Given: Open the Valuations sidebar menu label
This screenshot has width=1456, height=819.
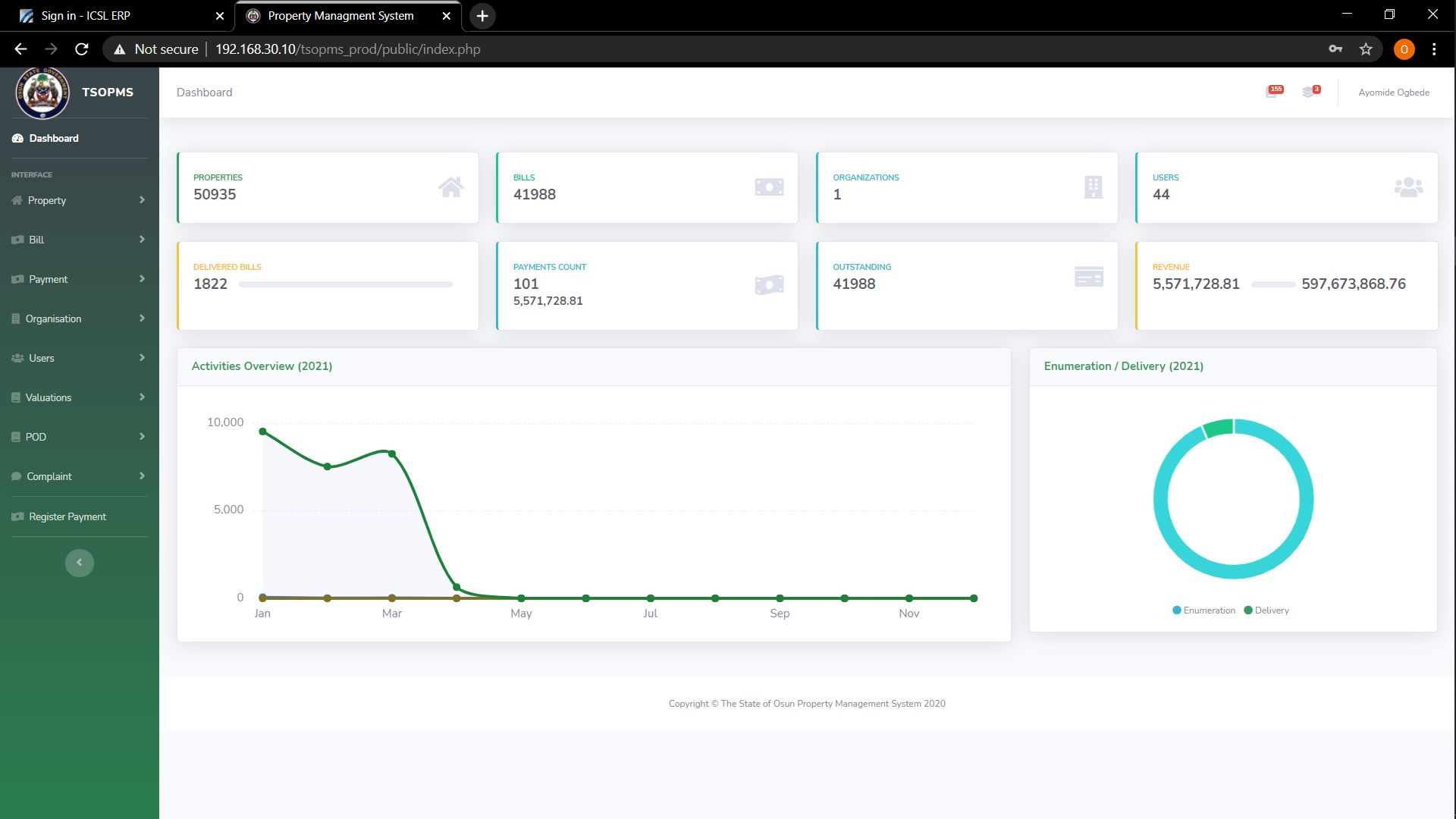Looking at the screenshot, I should point(49,397).
